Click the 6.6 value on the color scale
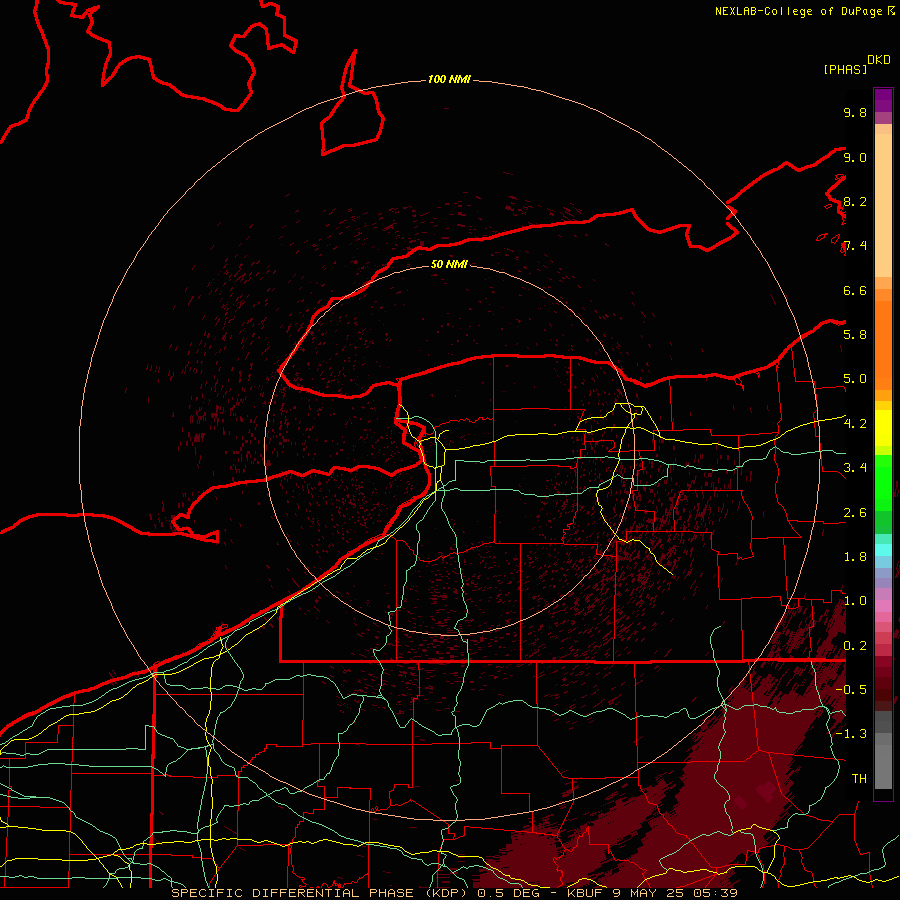This screenshot has width=900, height=900. click(x=855, y=290)
